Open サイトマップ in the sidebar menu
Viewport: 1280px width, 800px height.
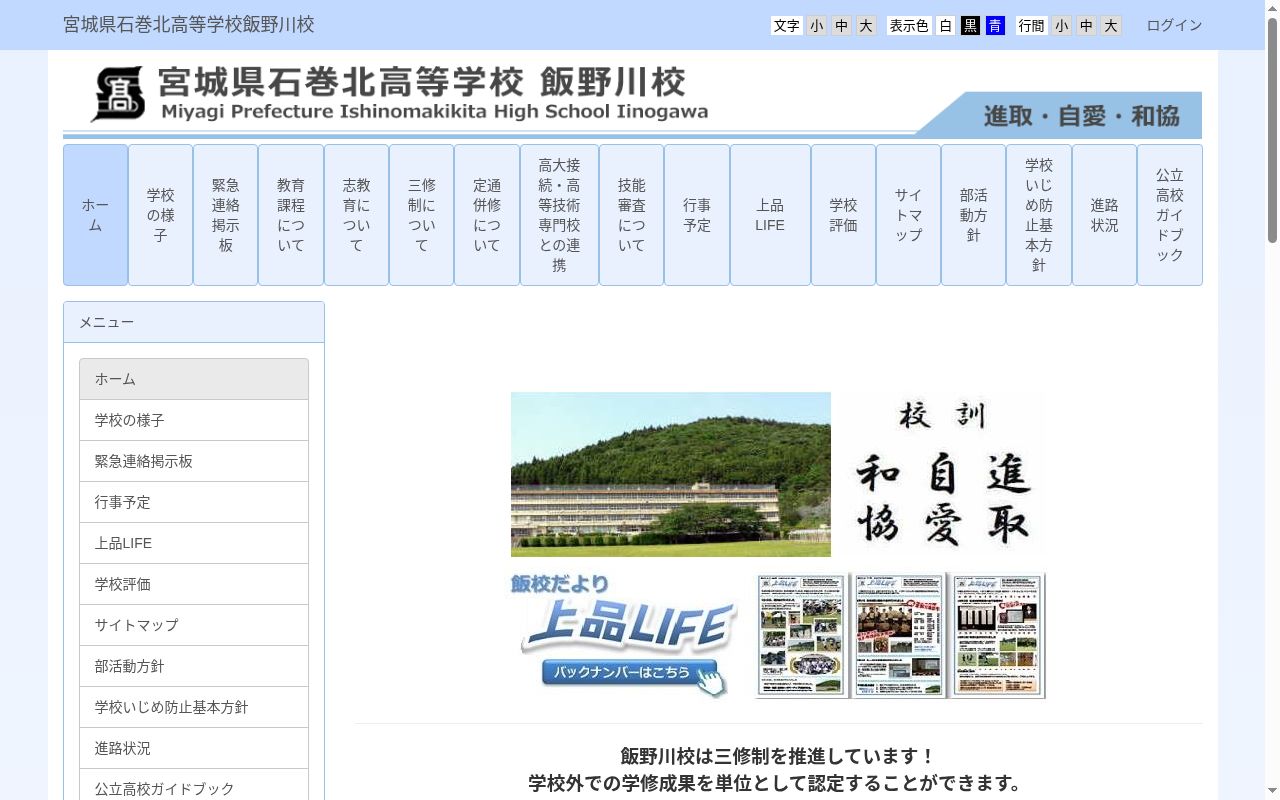pos(194,625)
